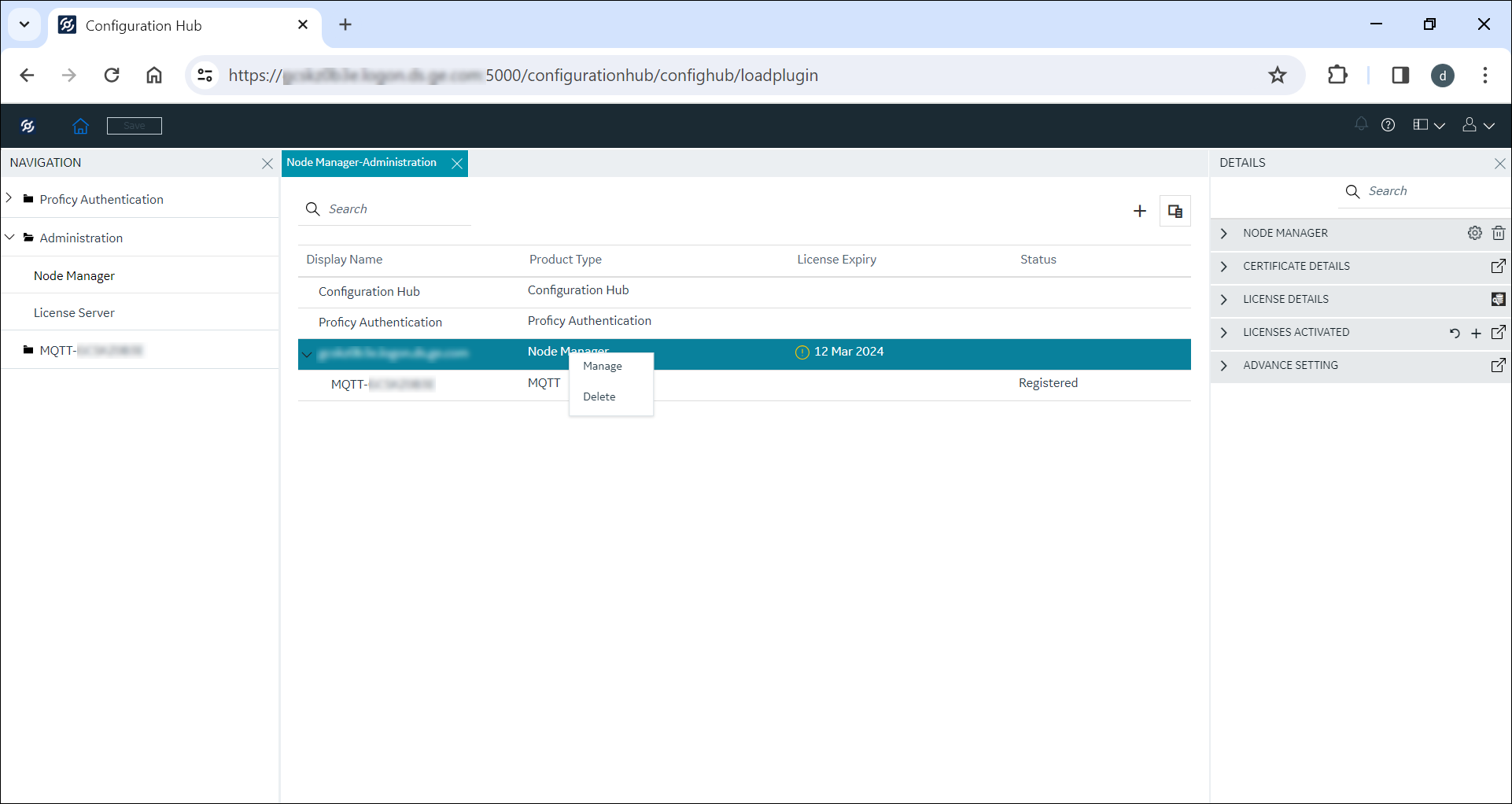The width and height of the screenshot is (1512, 804).
Task: Open ADVANCE SETTING external link icon
Action: pyautogui.click(x=1499, y=365)
